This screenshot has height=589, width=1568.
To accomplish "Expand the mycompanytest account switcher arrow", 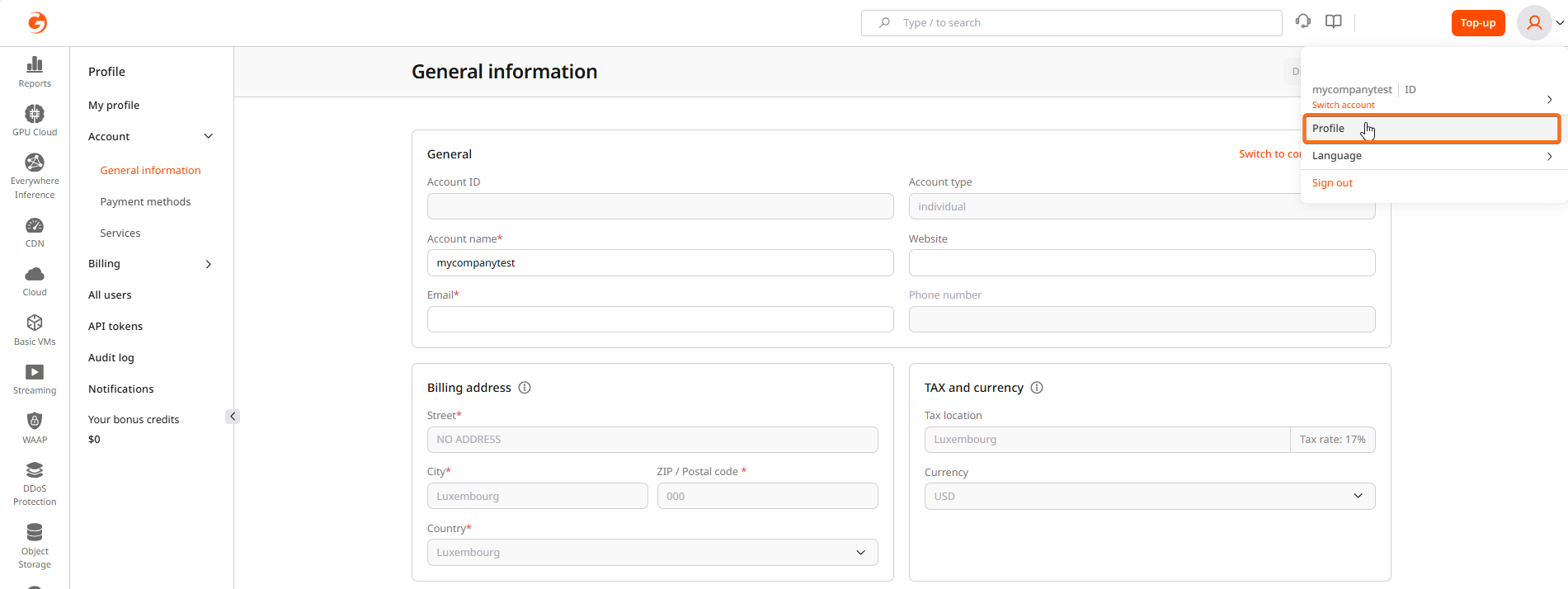I will pyautogui.click(x=1550, y=99).
